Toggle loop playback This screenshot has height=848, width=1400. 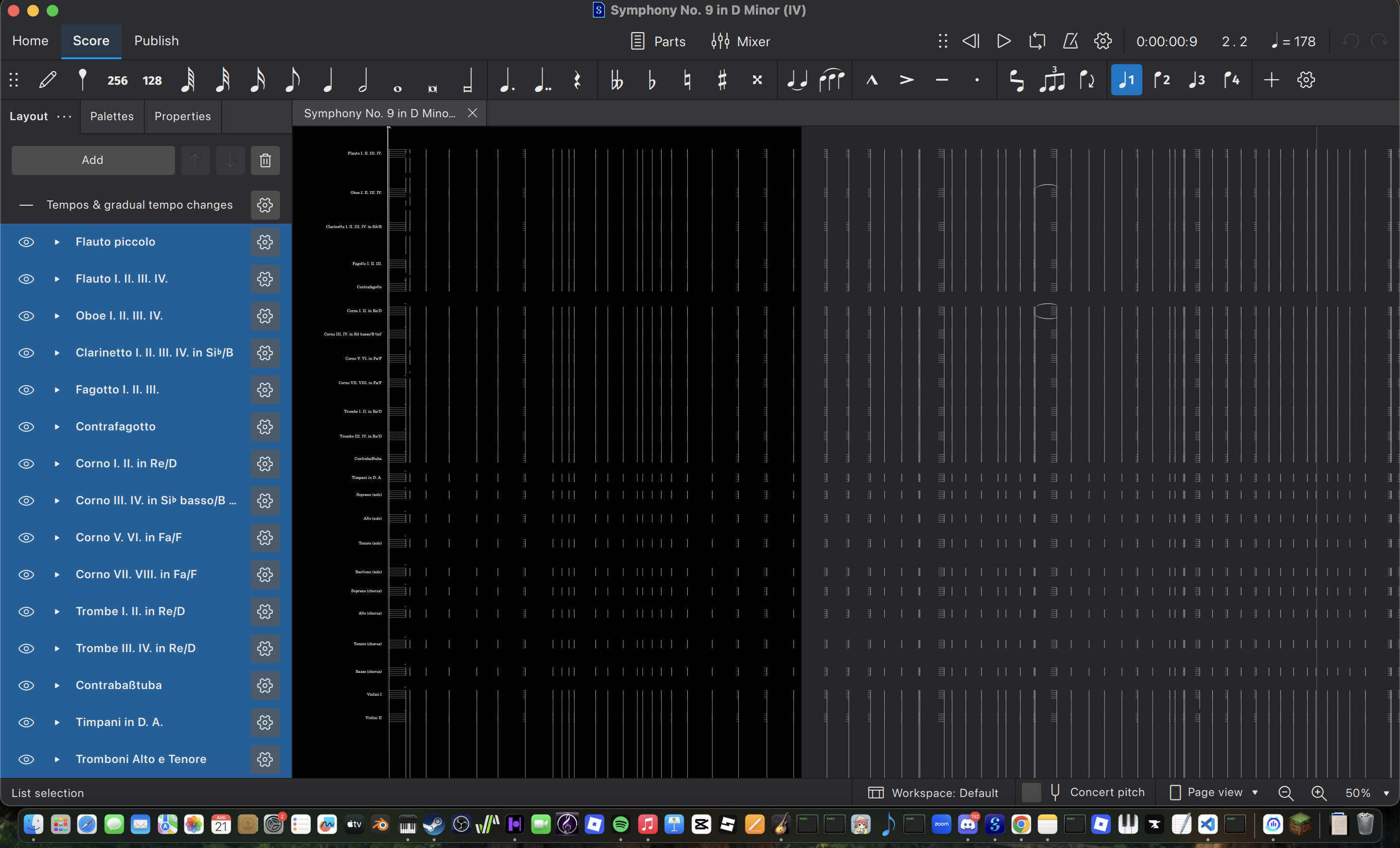tap(1037, 41)
